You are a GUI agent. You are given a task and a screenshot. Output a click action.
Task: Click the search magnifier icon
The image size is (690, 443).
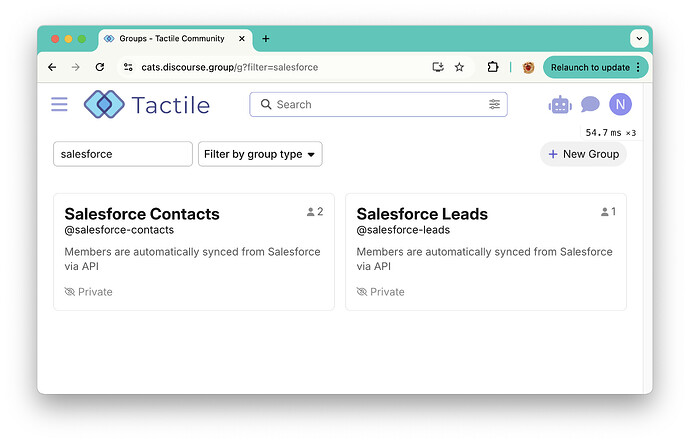click(266, 104)
